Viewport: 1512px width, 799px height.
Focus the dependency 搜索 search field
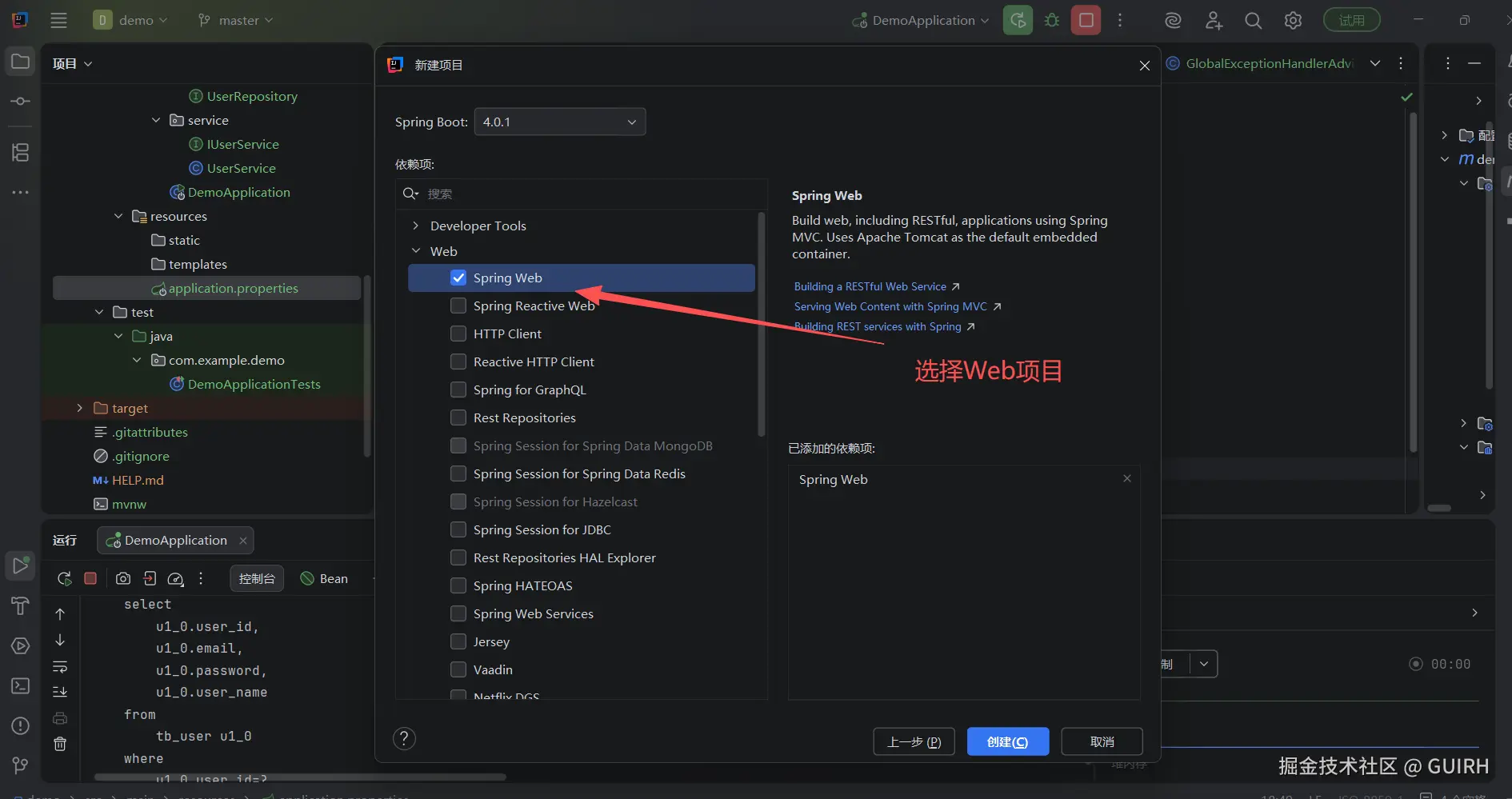(x=582, y=194)
